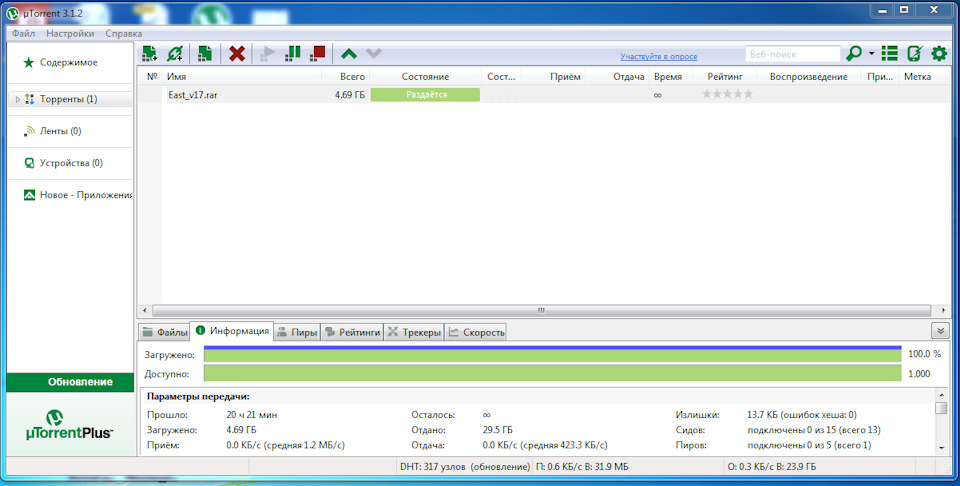The image size is (960, 486).
Task: Open the survey link in toolbar
Action: 659,56
